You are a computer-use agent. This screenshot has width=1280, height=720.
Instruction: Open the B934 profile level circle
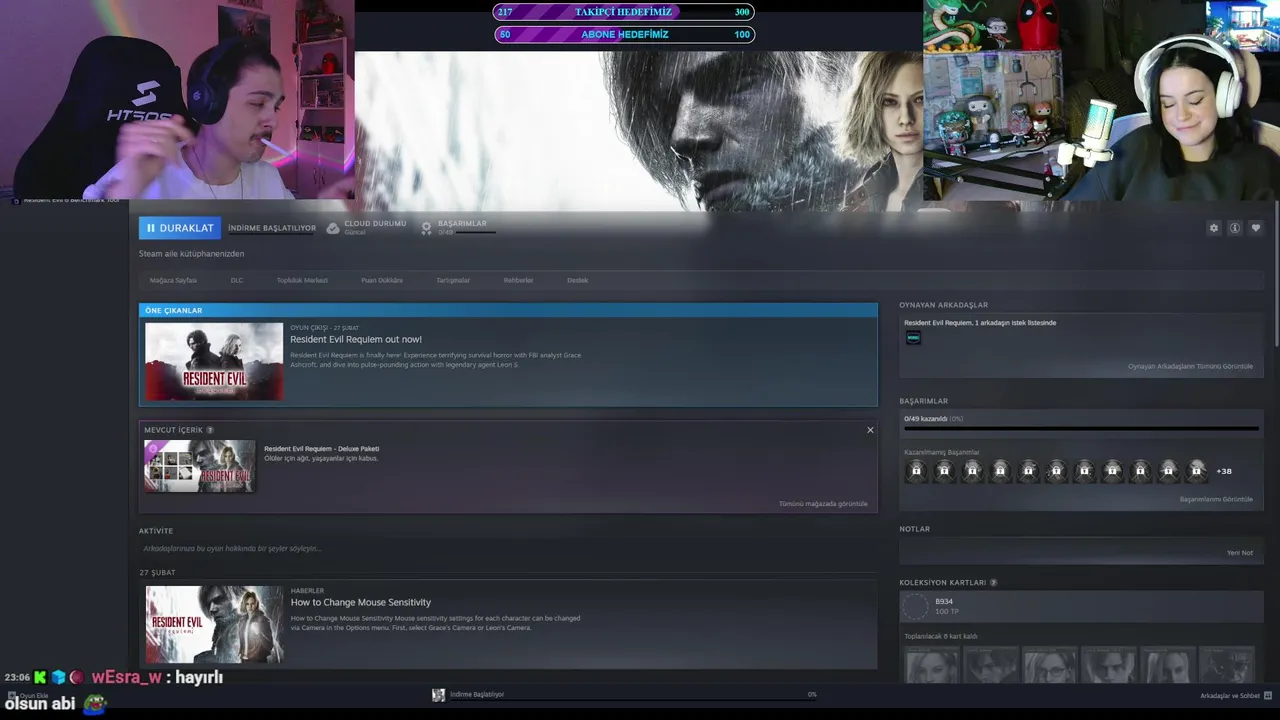[915, 606]
